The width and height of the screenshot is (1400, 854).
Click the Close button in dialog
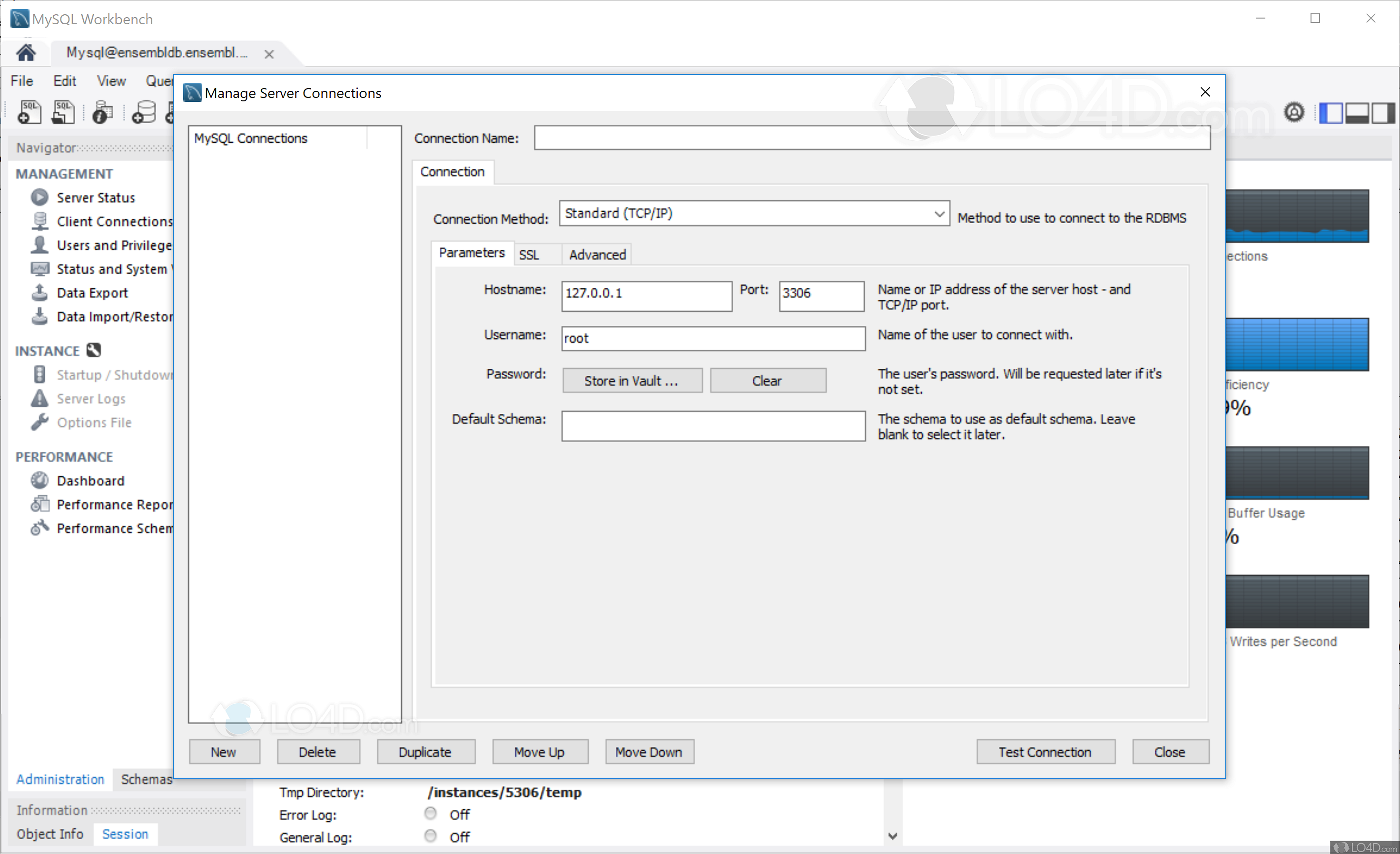[x=1171, y=752]
